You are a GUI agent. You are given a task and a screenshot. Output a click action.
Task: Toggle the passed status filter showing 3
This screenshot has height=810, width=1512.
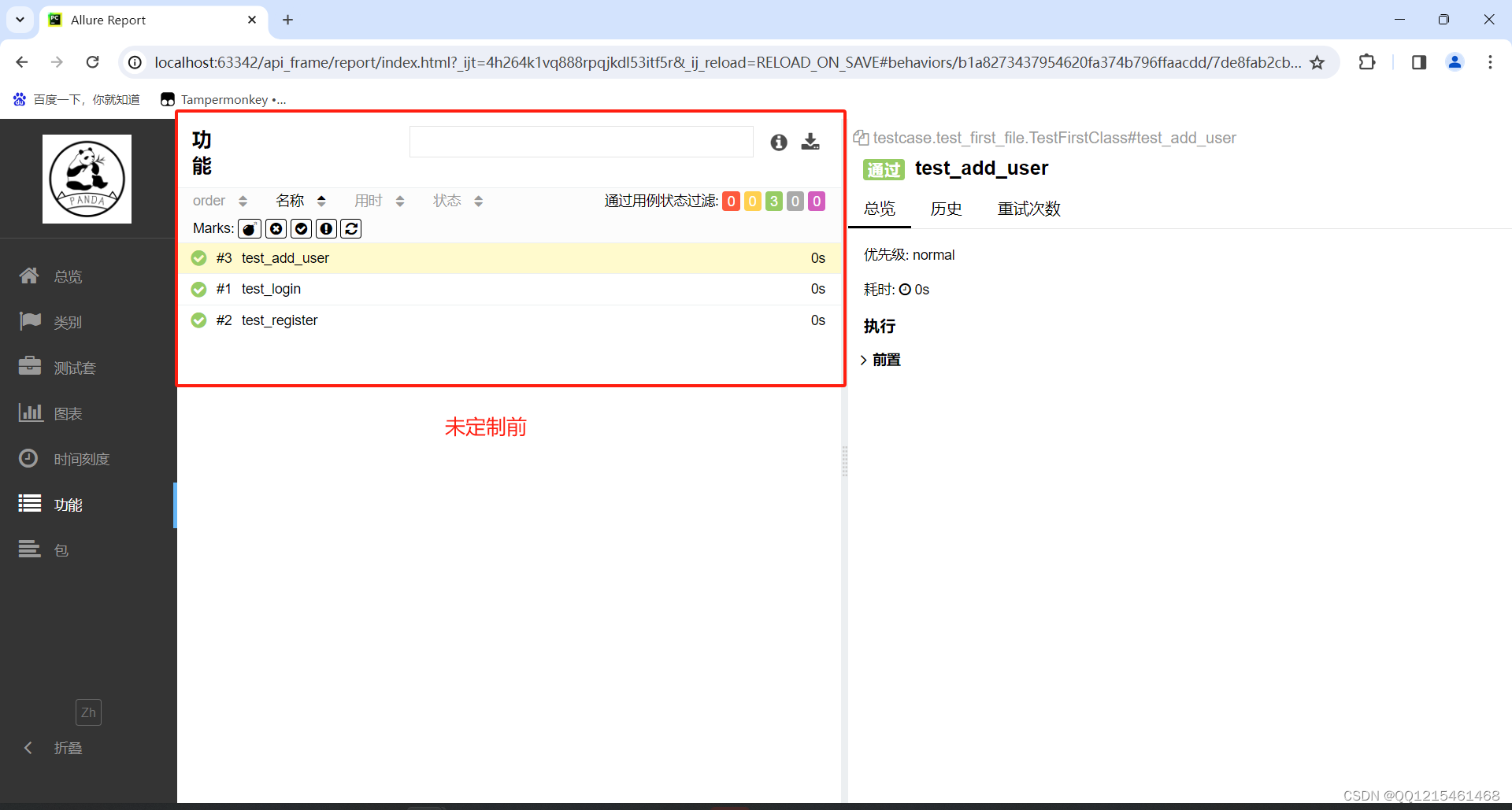click(x=774, y=202)
